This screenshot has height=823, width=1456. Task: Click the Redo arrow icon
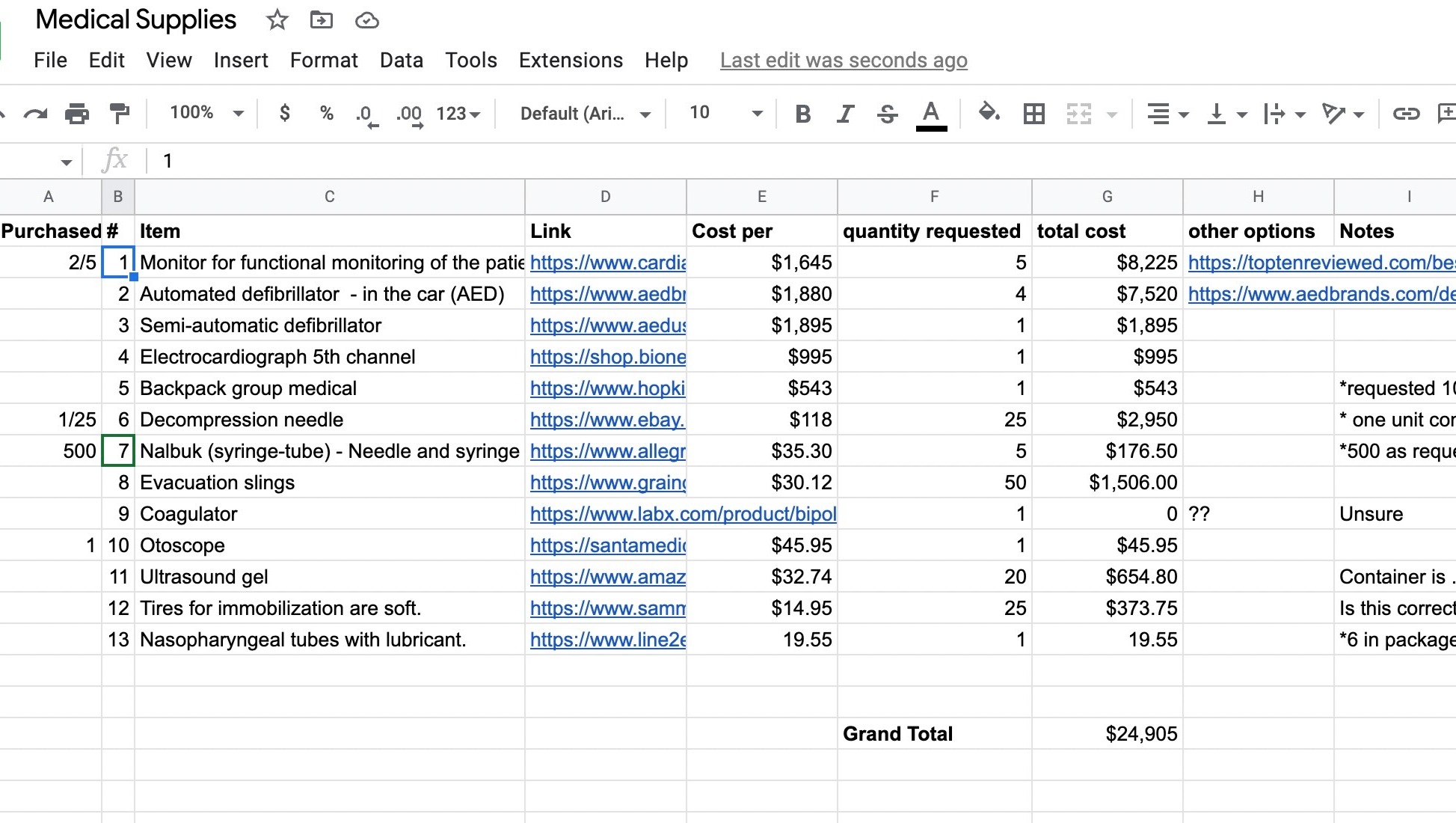[35, 114]
